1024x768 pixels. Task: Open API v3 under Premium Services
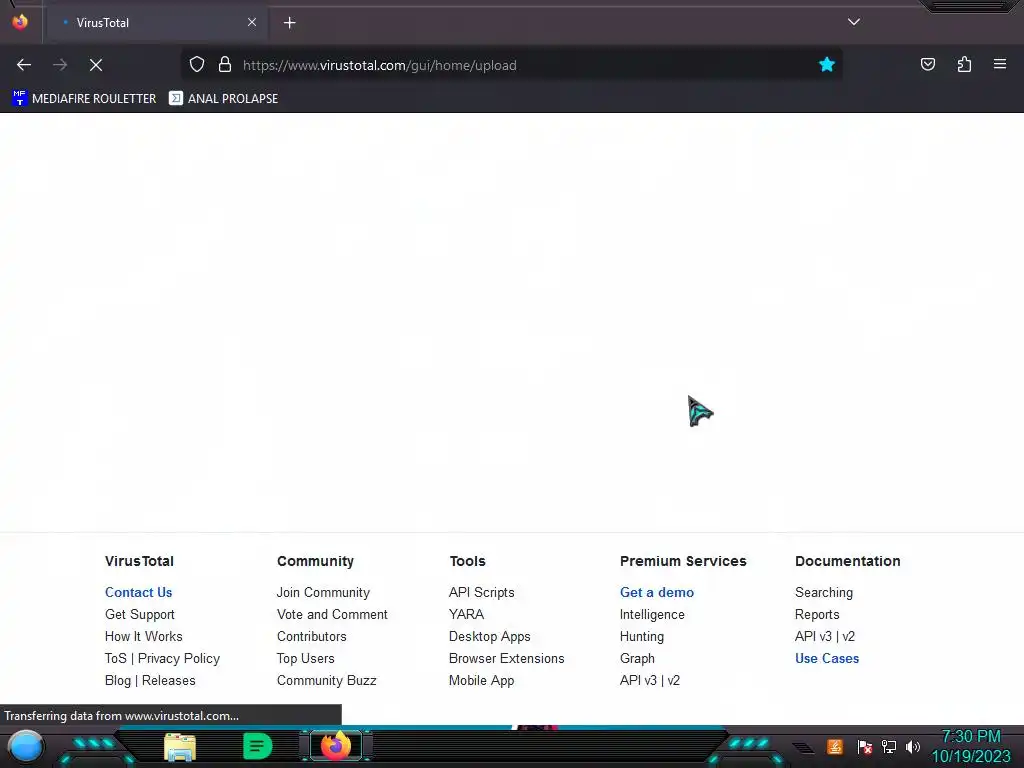(638, 680)
